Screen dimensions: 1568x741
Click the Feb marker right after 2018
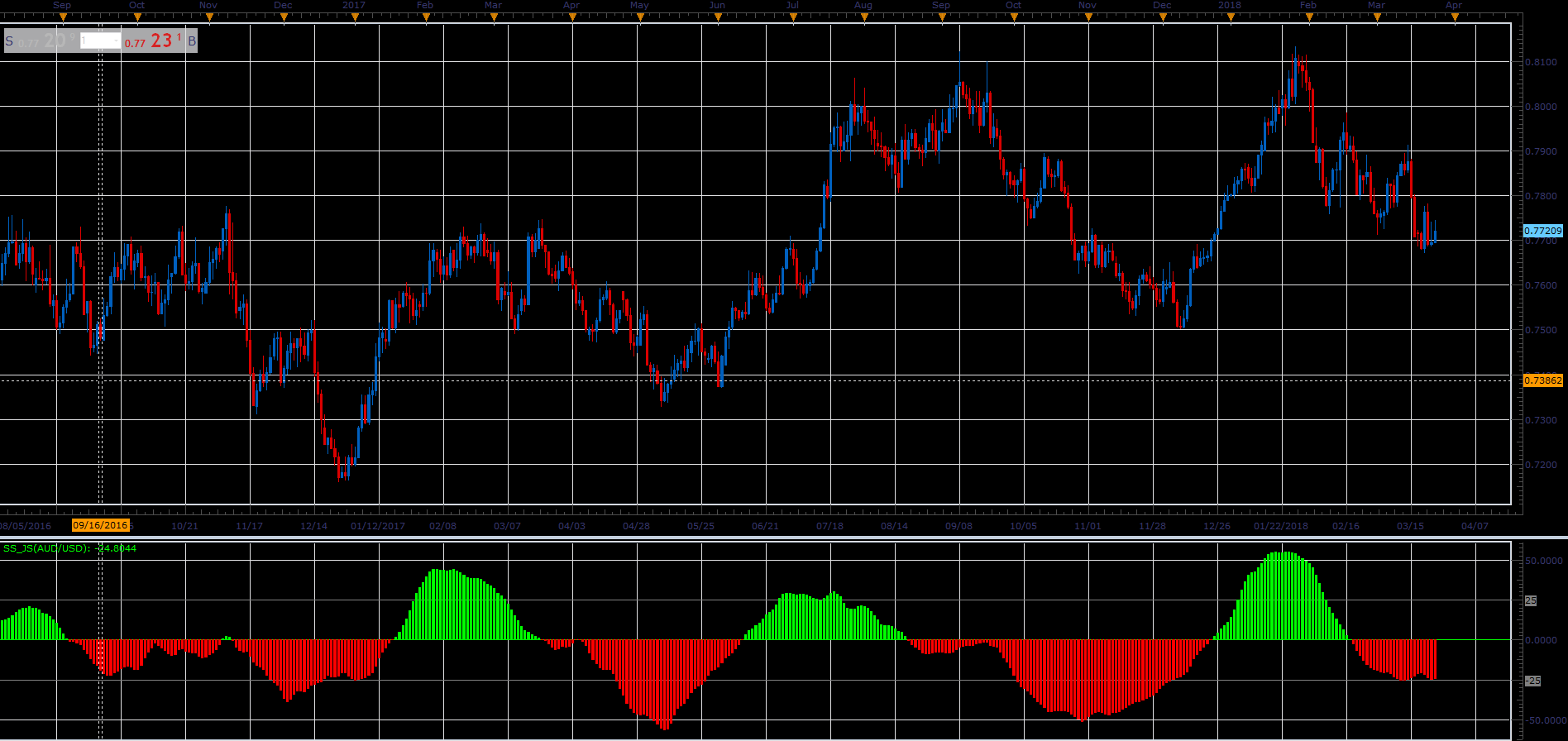(x=1307, y=5)
